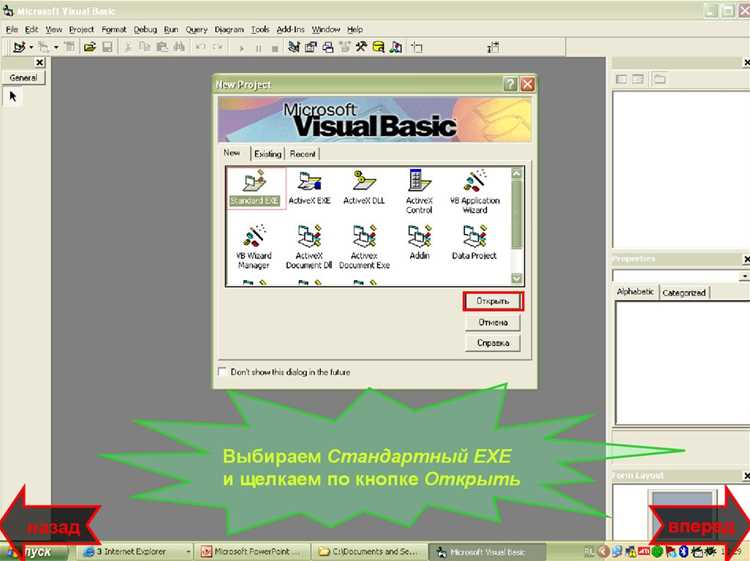750x561 pixels.
Task: Choose the Data Project icon
Action: [474, 243]
